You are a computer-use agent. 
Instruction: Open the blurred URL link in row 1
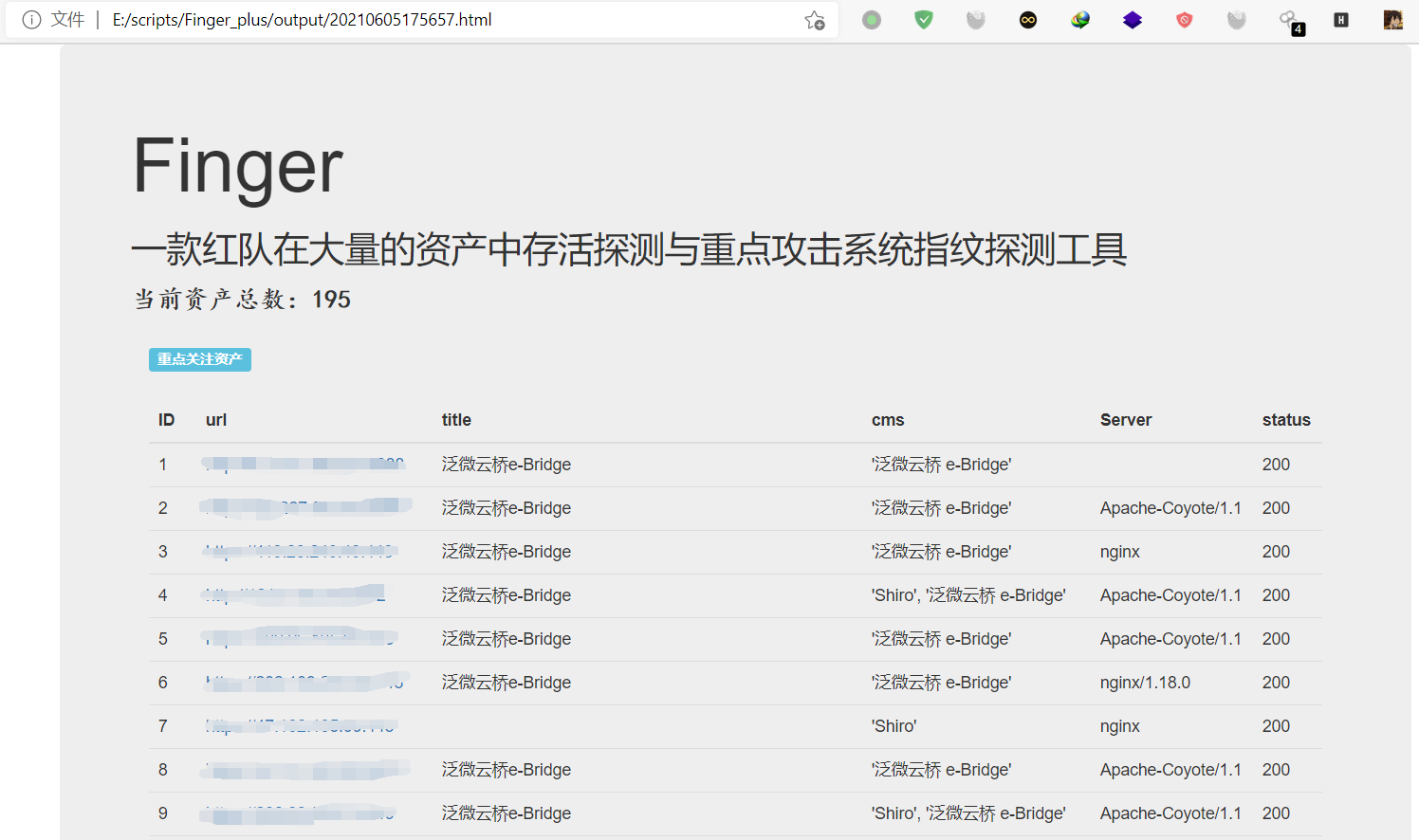(304, 465)
